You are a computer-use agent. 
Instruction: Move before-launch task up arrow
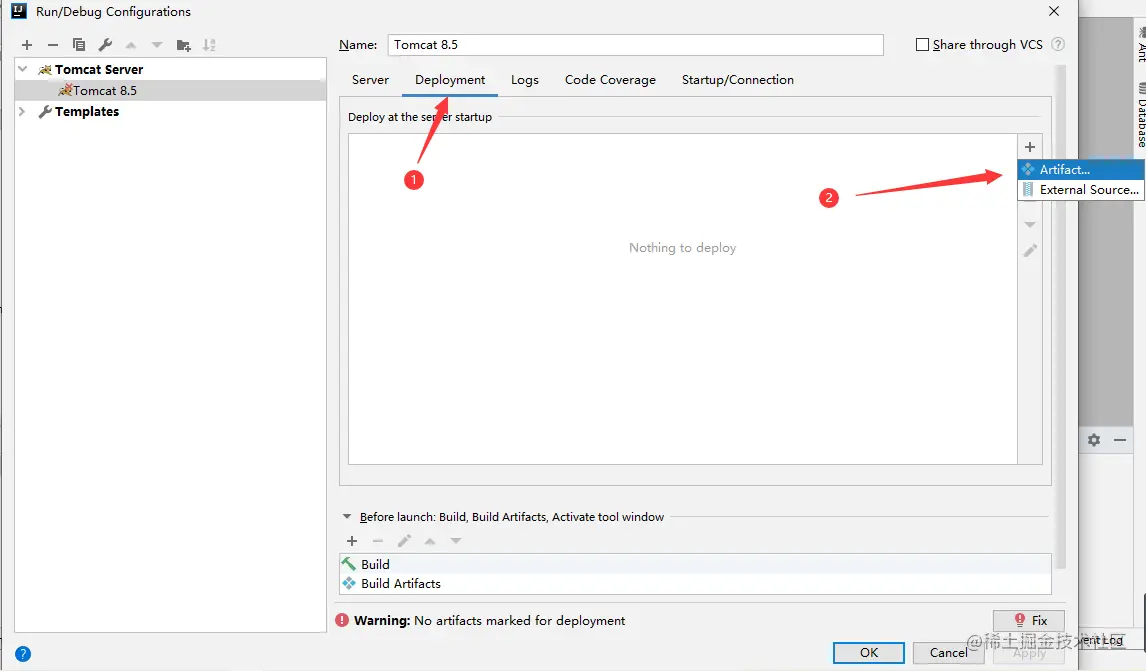(x=430, y=541)
